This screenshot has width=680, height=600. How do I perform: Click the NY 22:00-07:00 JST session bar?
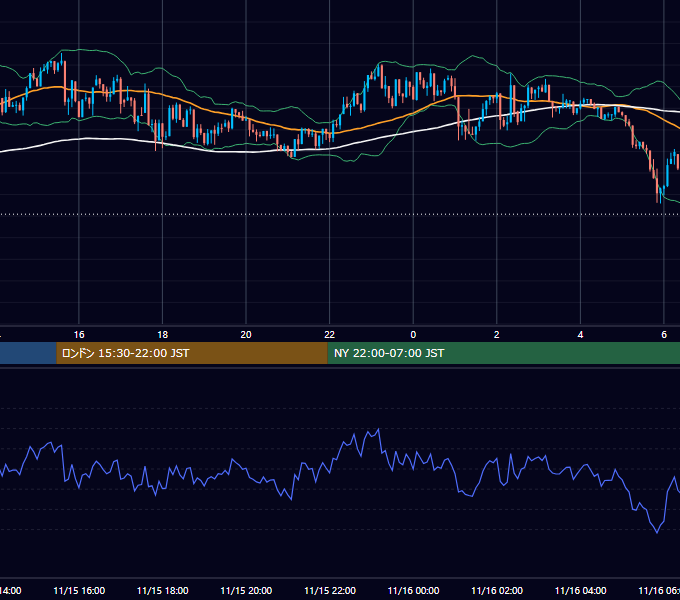[x=503, y=353]
